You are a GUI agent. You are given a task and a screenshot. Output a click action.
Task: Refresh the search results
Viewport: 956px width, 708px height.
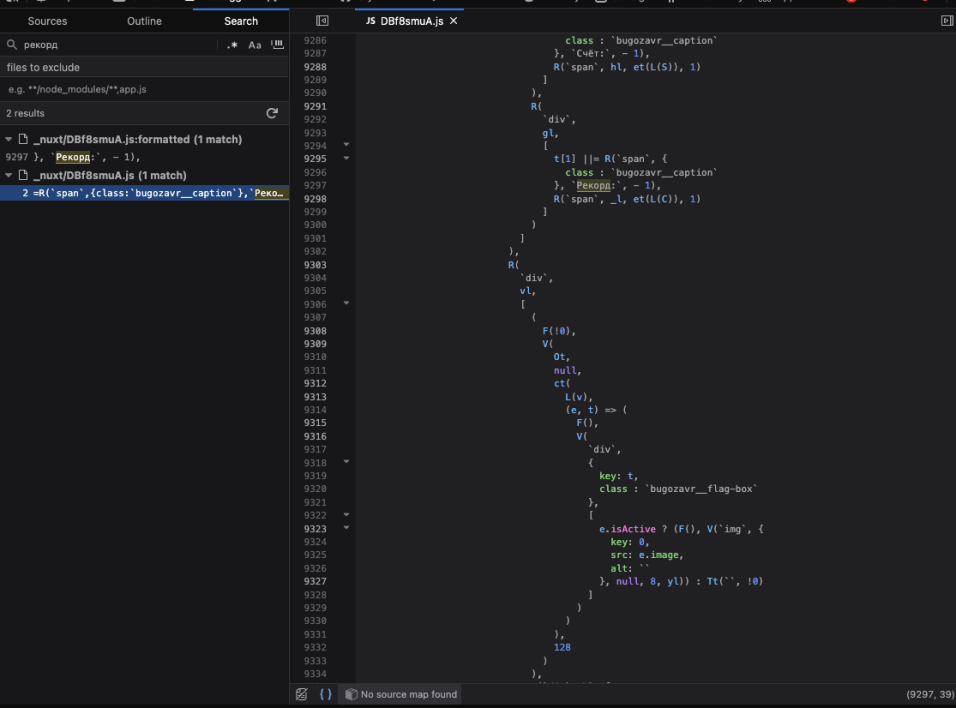(272, 113)
